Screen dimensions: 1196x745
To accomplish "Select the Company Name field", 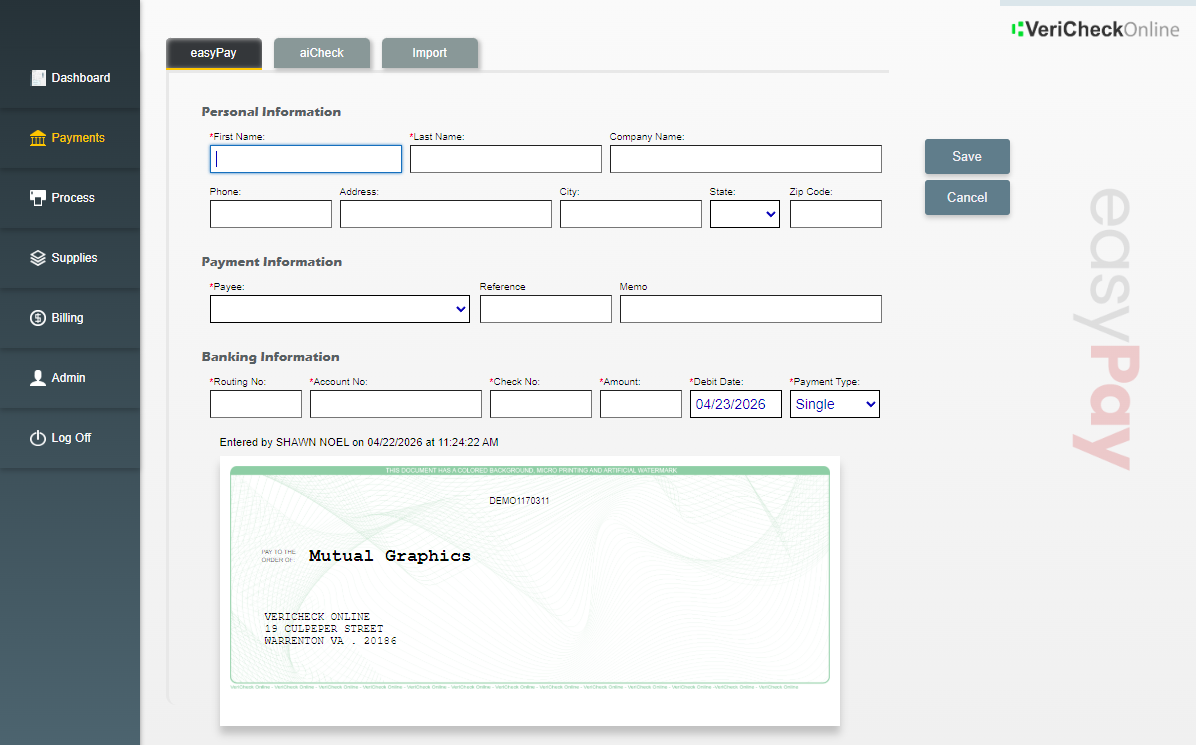I will point(746,159).
